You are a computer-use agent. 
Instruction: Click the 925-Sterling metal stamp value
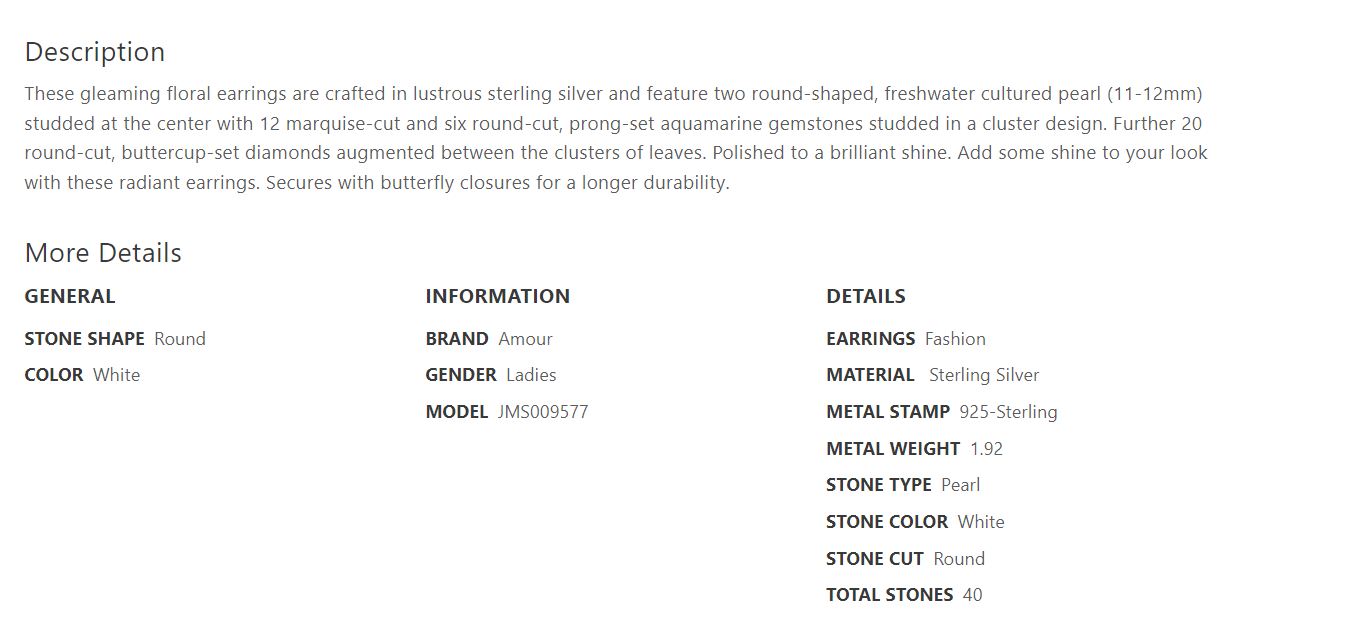(1008, 412)
